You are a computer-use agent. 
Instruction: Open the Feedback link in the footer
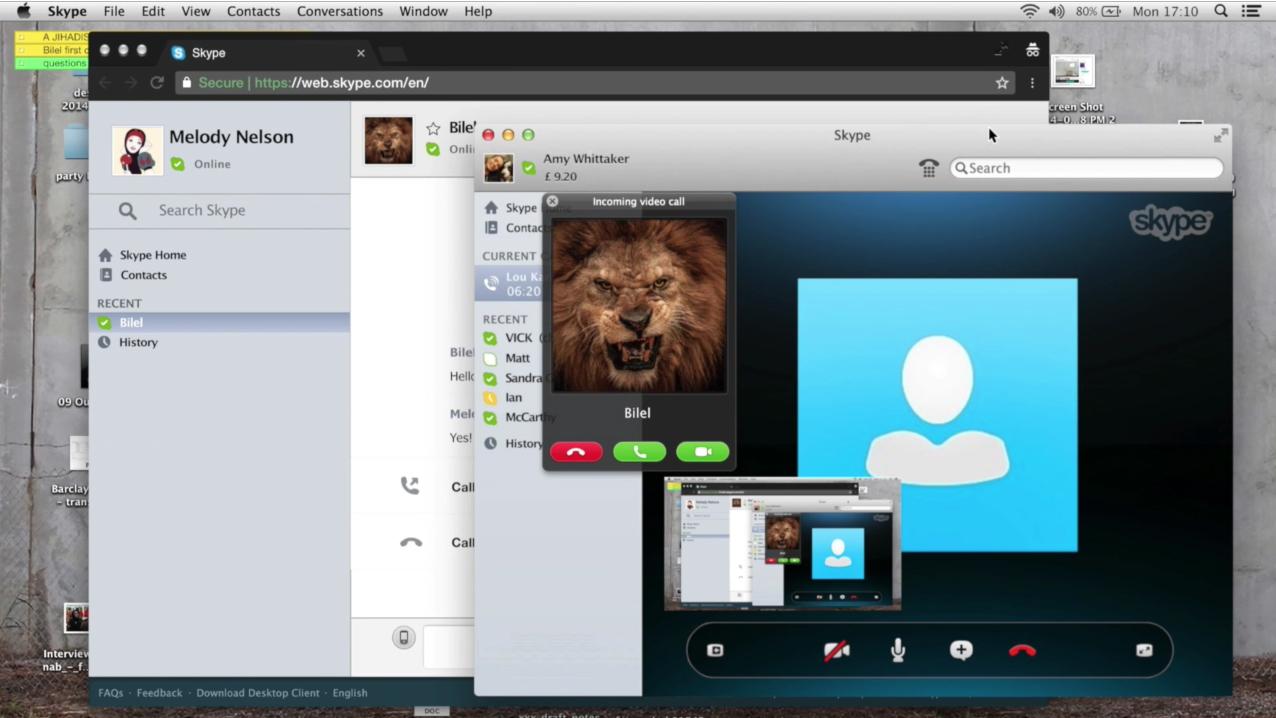(x=160, y=693)
